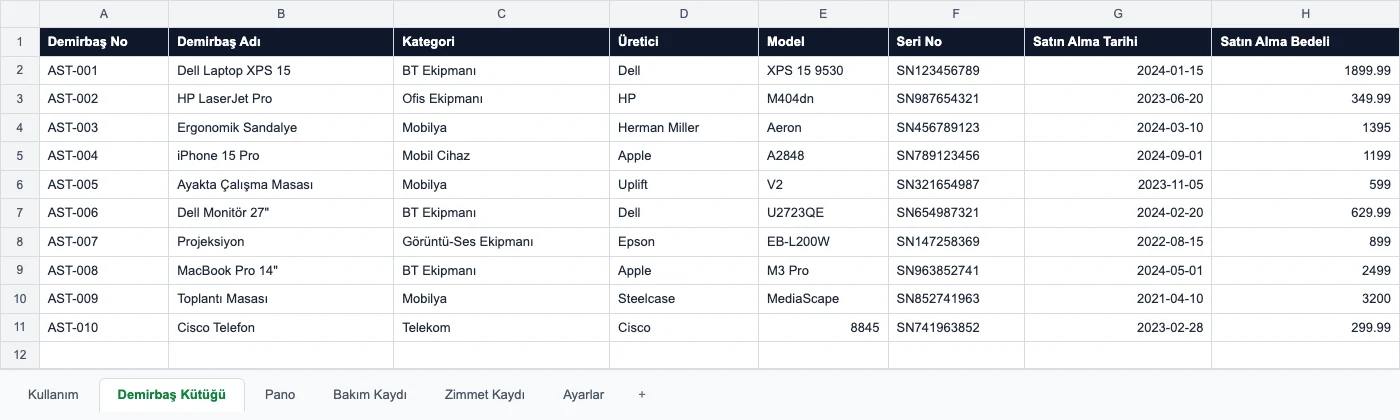Select column C header
The height and width of the screenshot is (420, 1400).
pyautogui.click(x=501, y=14)
